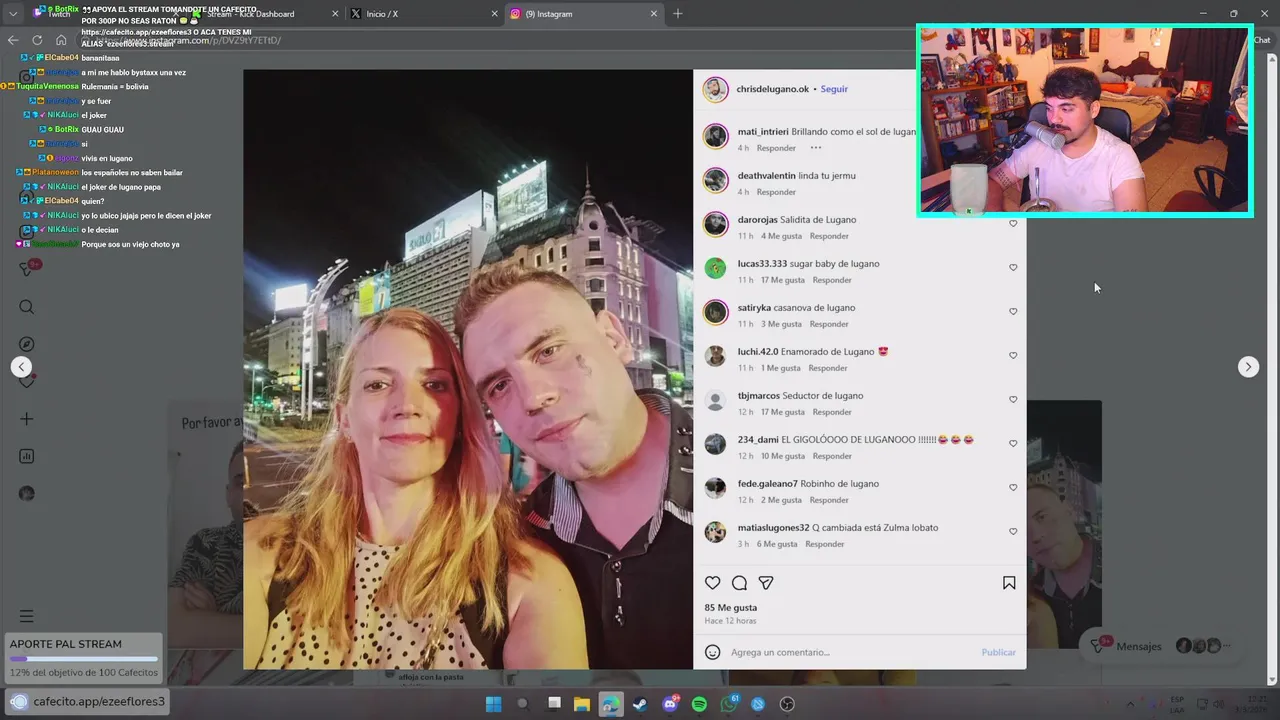Viewport: 1280px width, 720px height.
Task: Open matiaslugones32's profile avatar
Action: coord(715,532)
